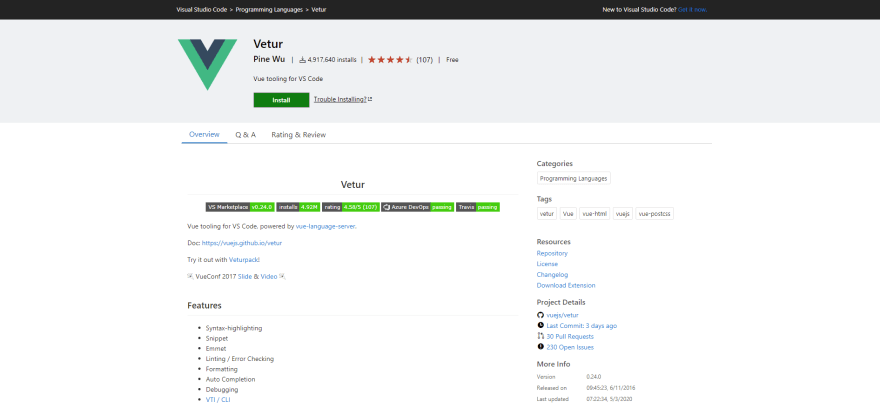The width and height of the screenshot is (880, 408).
Task: Open the VTI / CLI feature link
Action: click(218, 400)
